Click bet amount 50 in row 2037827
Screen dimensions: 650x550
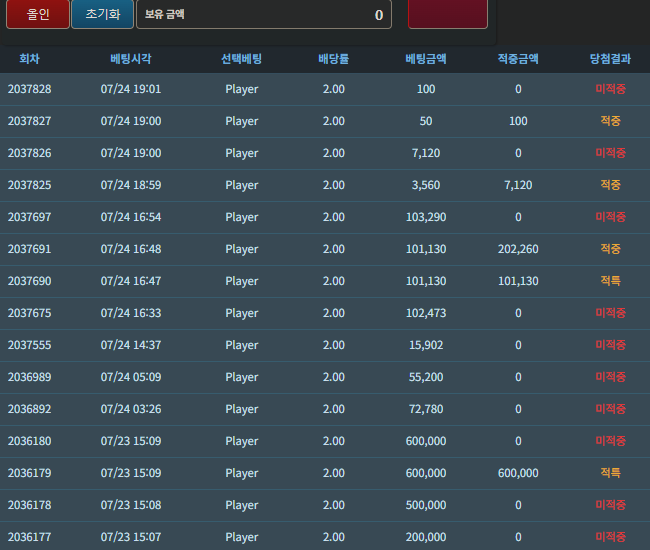coord(426,121)
